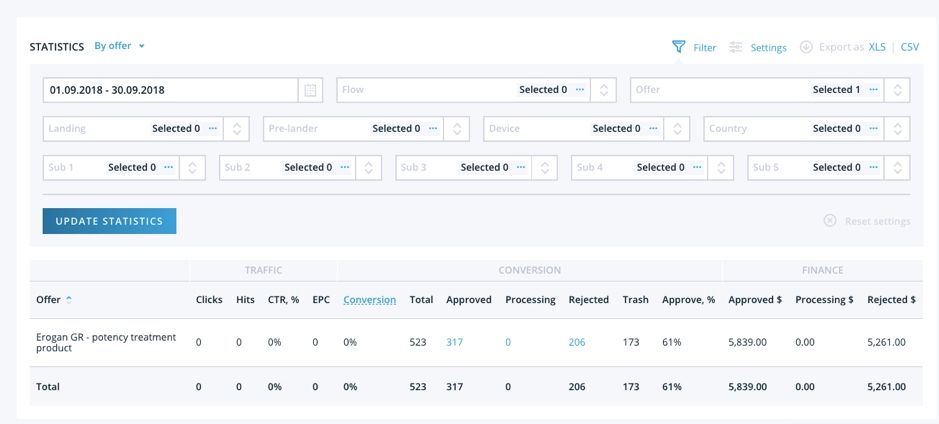Viewport: 939px width, 424px height.
Task: Expand the Sub 3 filter arrows
Action: tap(544, 168)
